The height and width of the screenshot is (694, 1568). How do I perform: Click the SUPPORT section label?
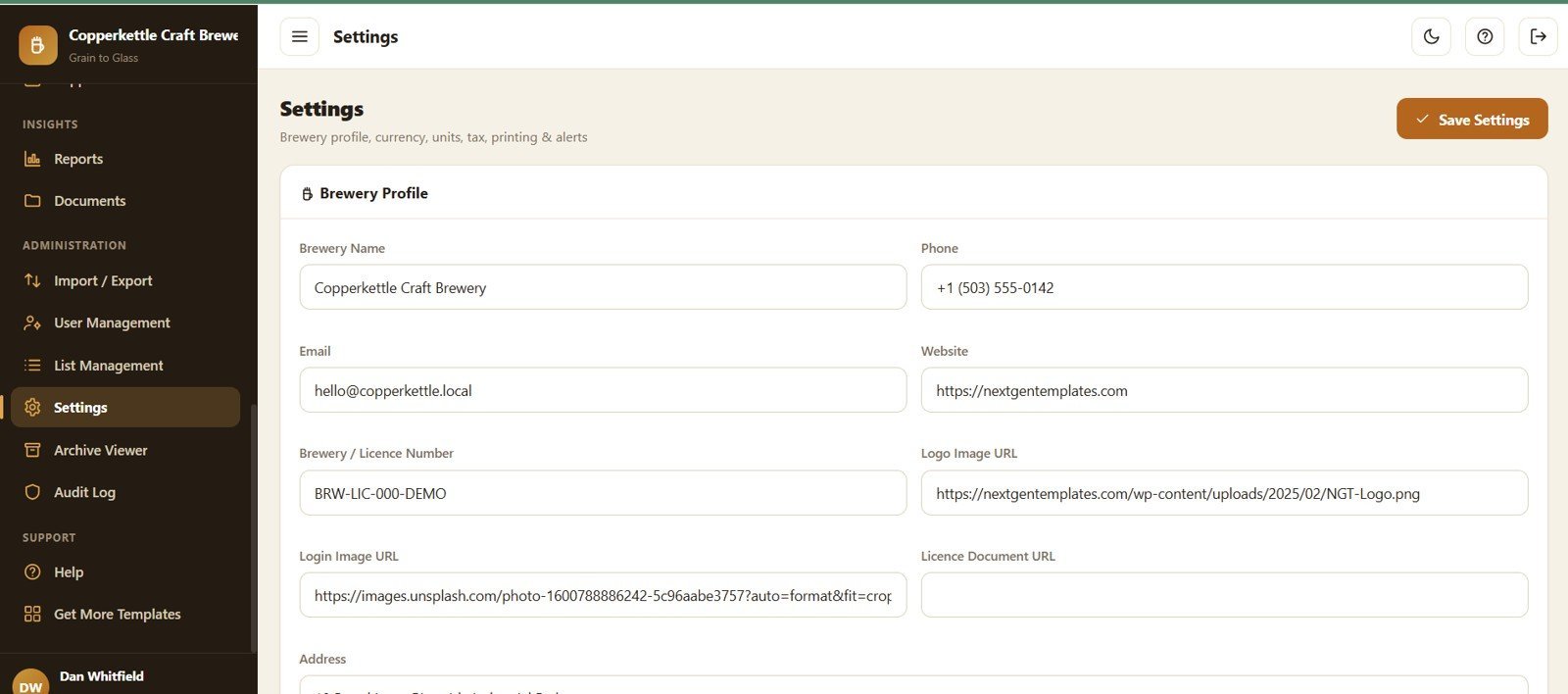tap(49, 538)
